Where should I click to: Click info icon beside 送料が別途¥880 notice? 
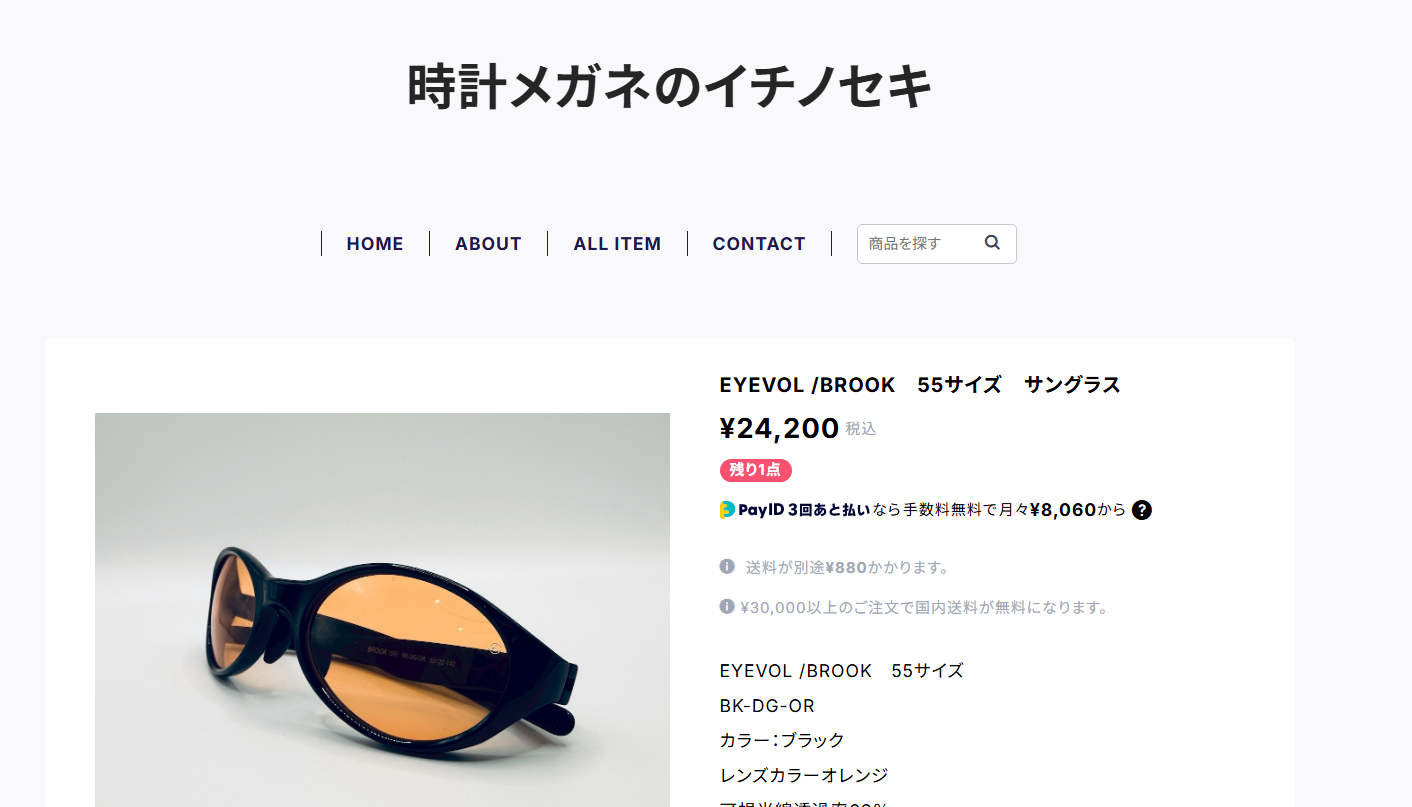[727, 566]
